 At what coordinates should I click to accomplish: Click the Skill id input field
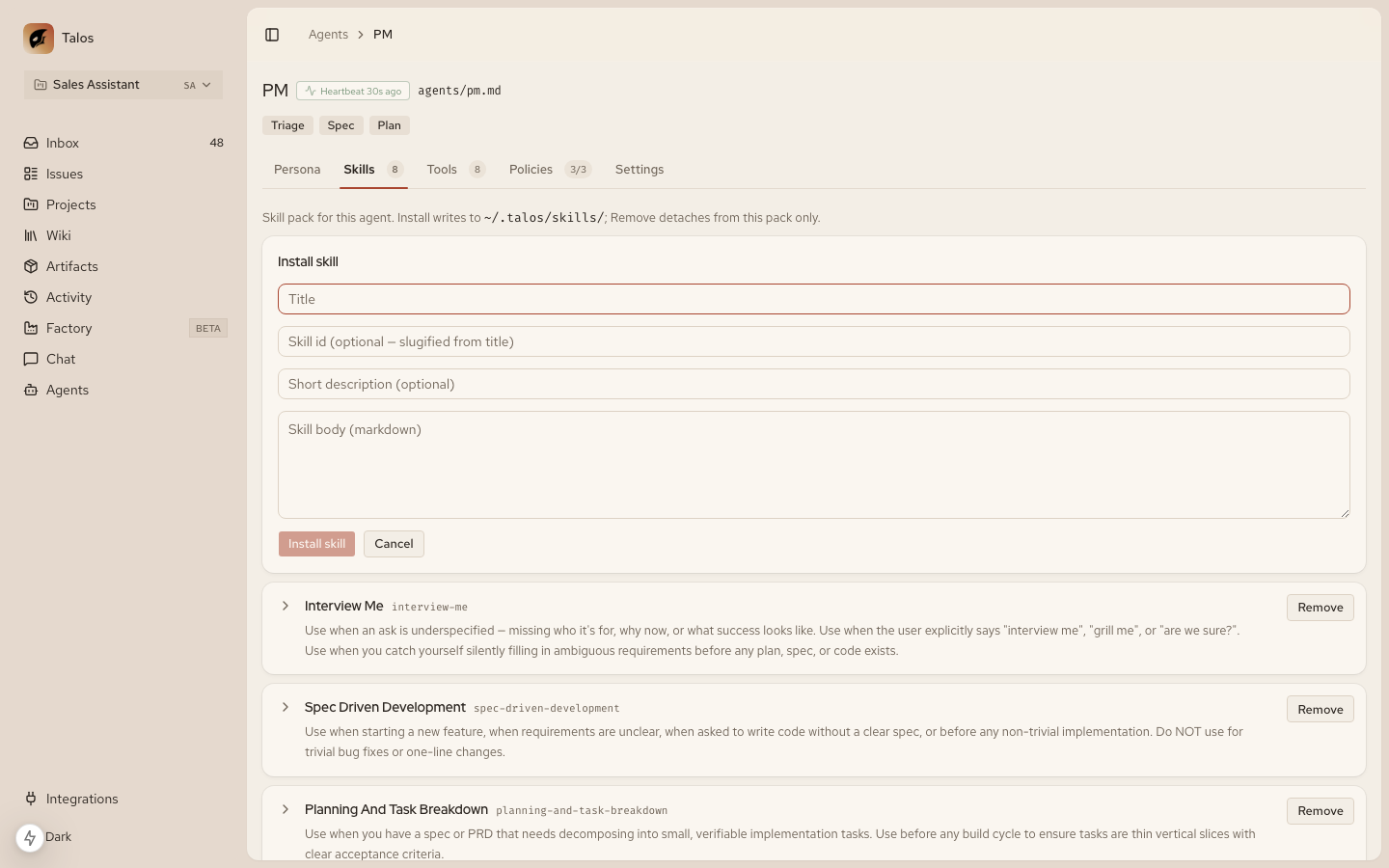(x=814, y=341)
